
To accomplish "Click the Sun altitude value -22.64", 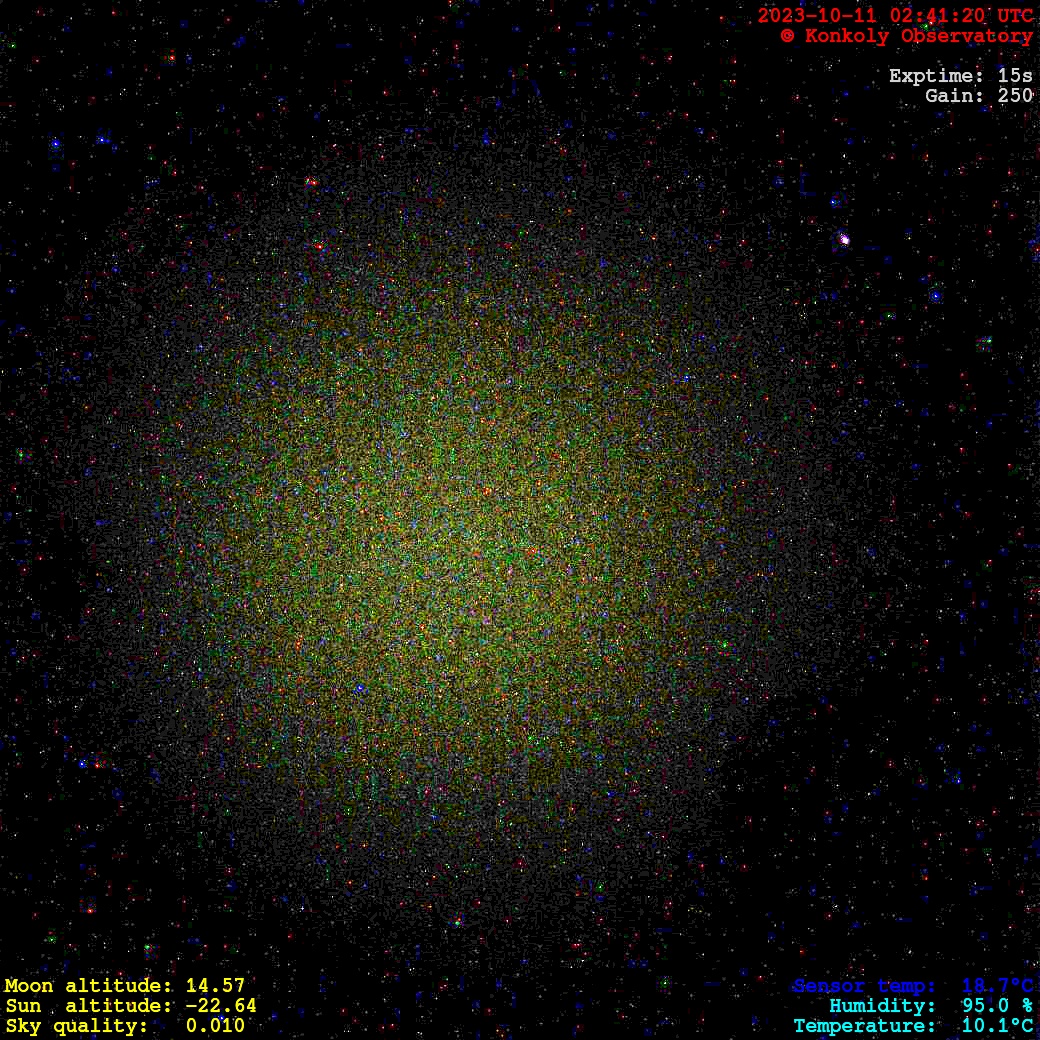I will tap(215, 1006).
